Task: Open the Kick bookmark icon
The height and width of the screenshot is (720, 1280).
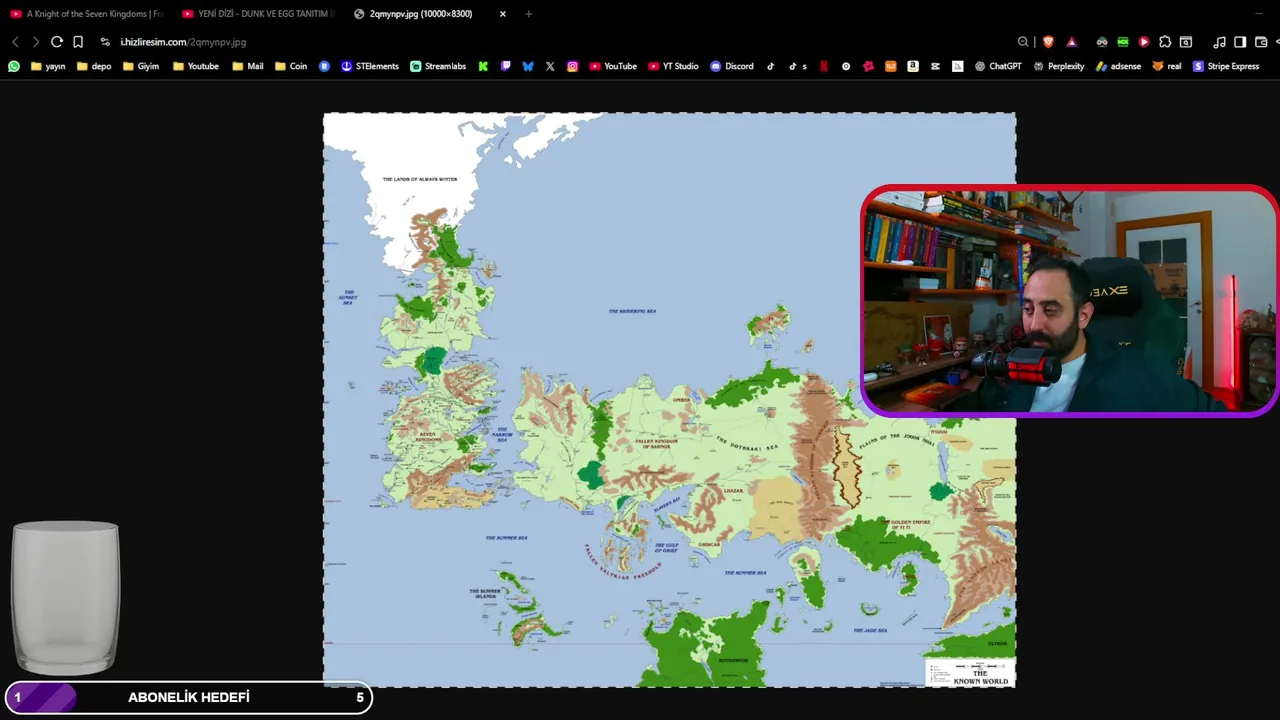Action: (x=483, y=66)
